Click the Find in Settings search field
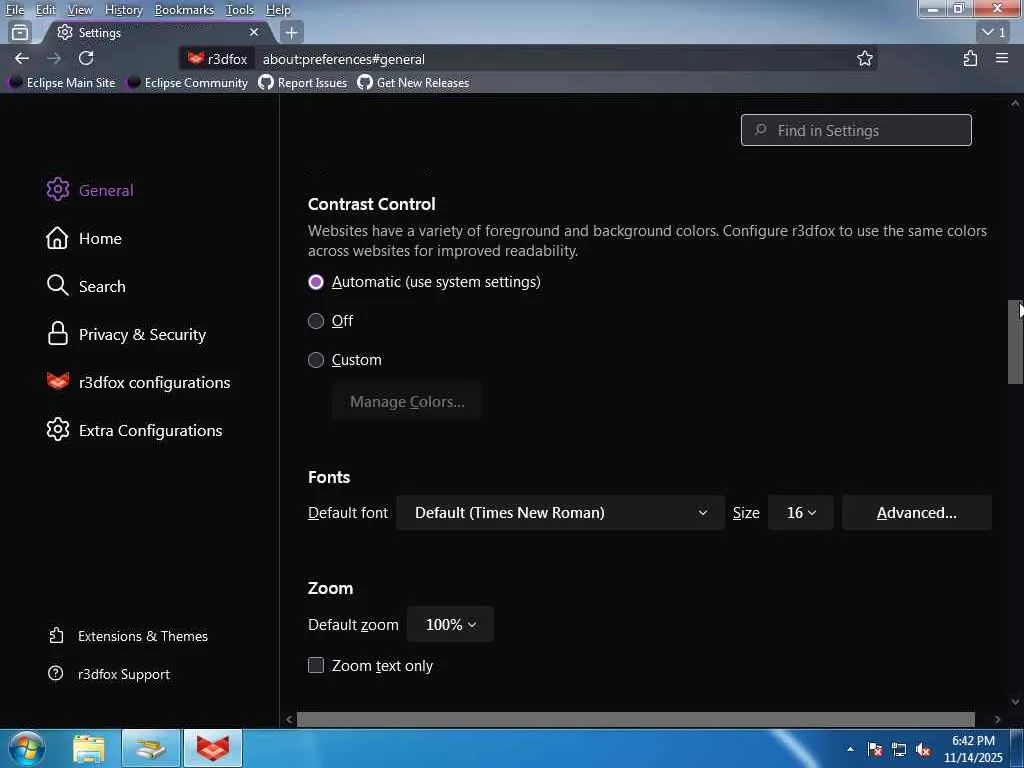 [x=856, y=130]
